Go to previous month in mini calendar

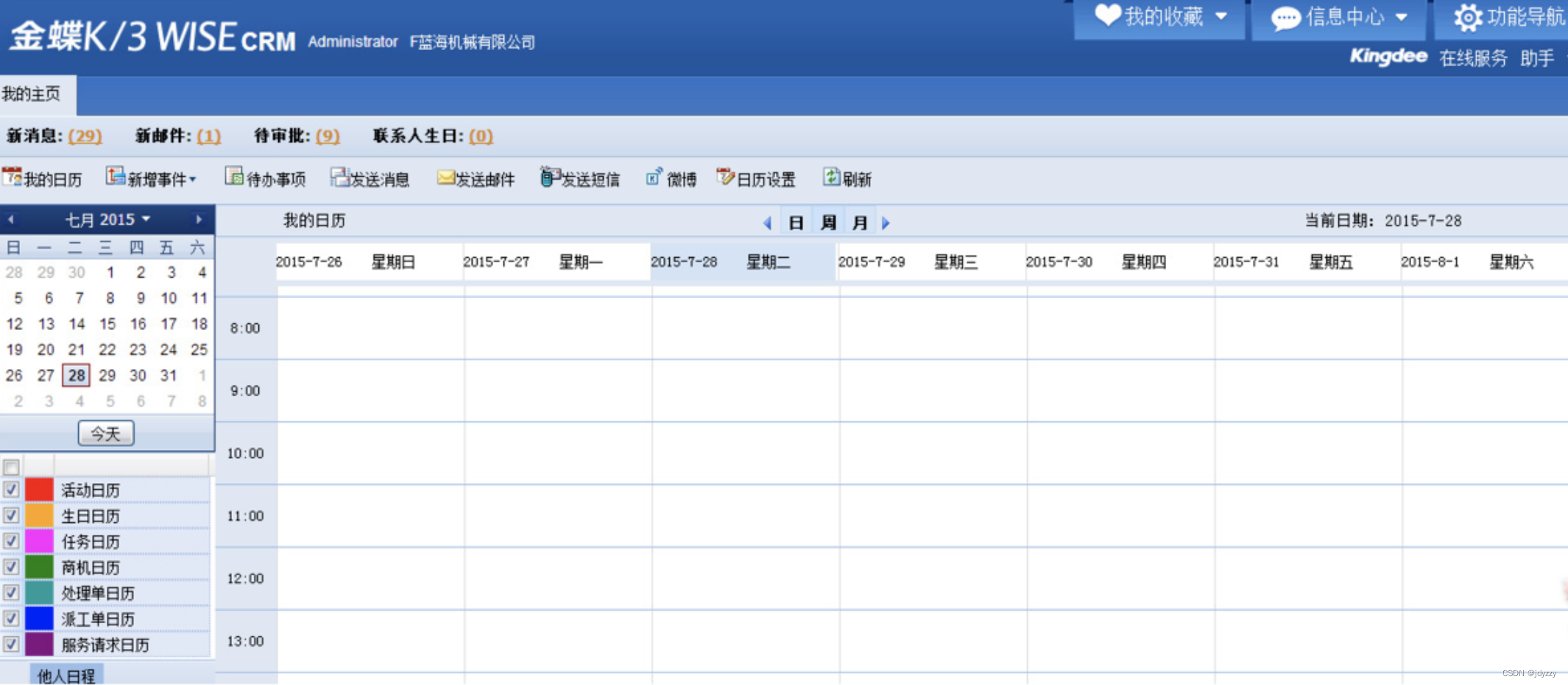pyautogui.click(x=11, y=219)
